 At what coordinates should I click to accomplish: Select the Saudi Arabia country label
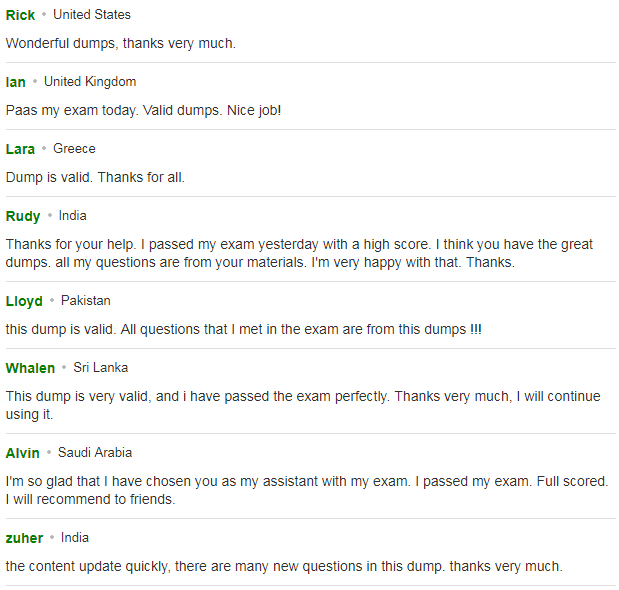[x=95, y=453]
